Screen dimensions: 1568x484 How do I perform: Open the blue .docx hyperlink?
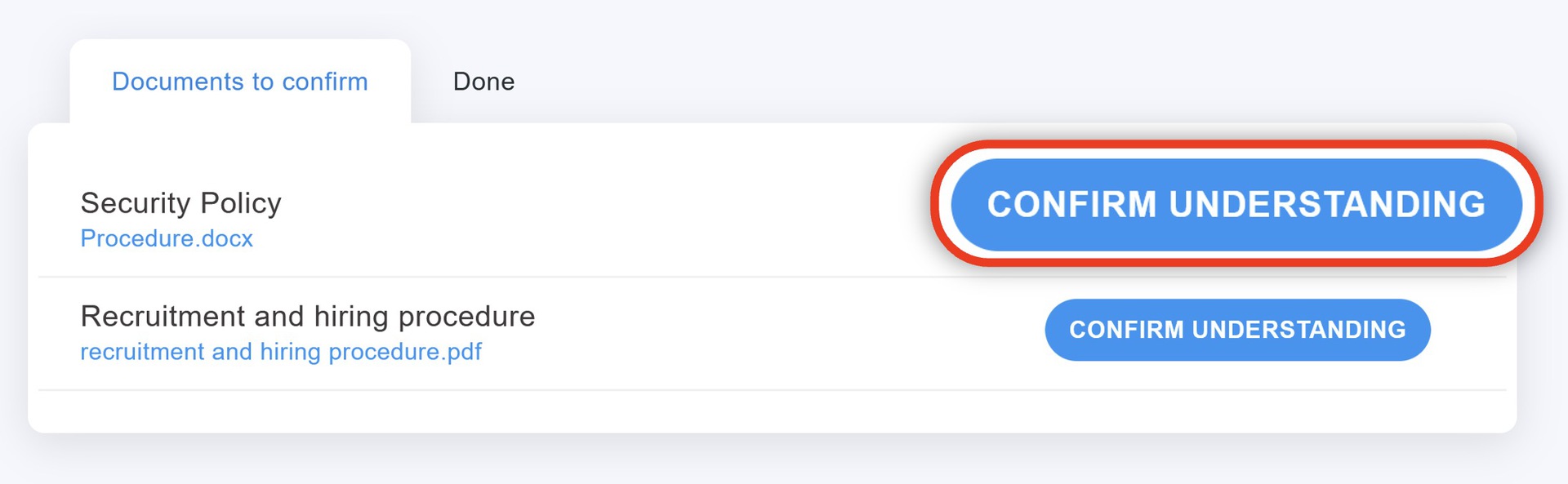(x=167, y=238)
